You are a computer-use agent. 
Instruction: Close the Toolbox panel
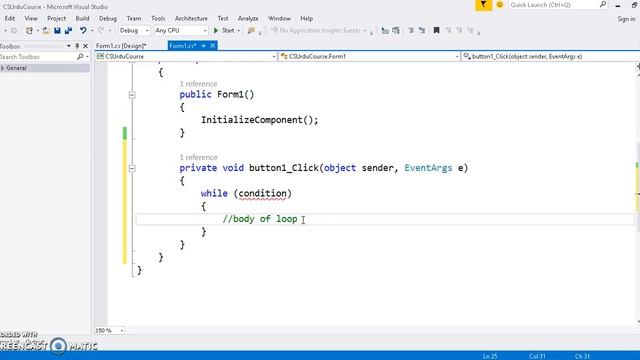click(85, 46)
